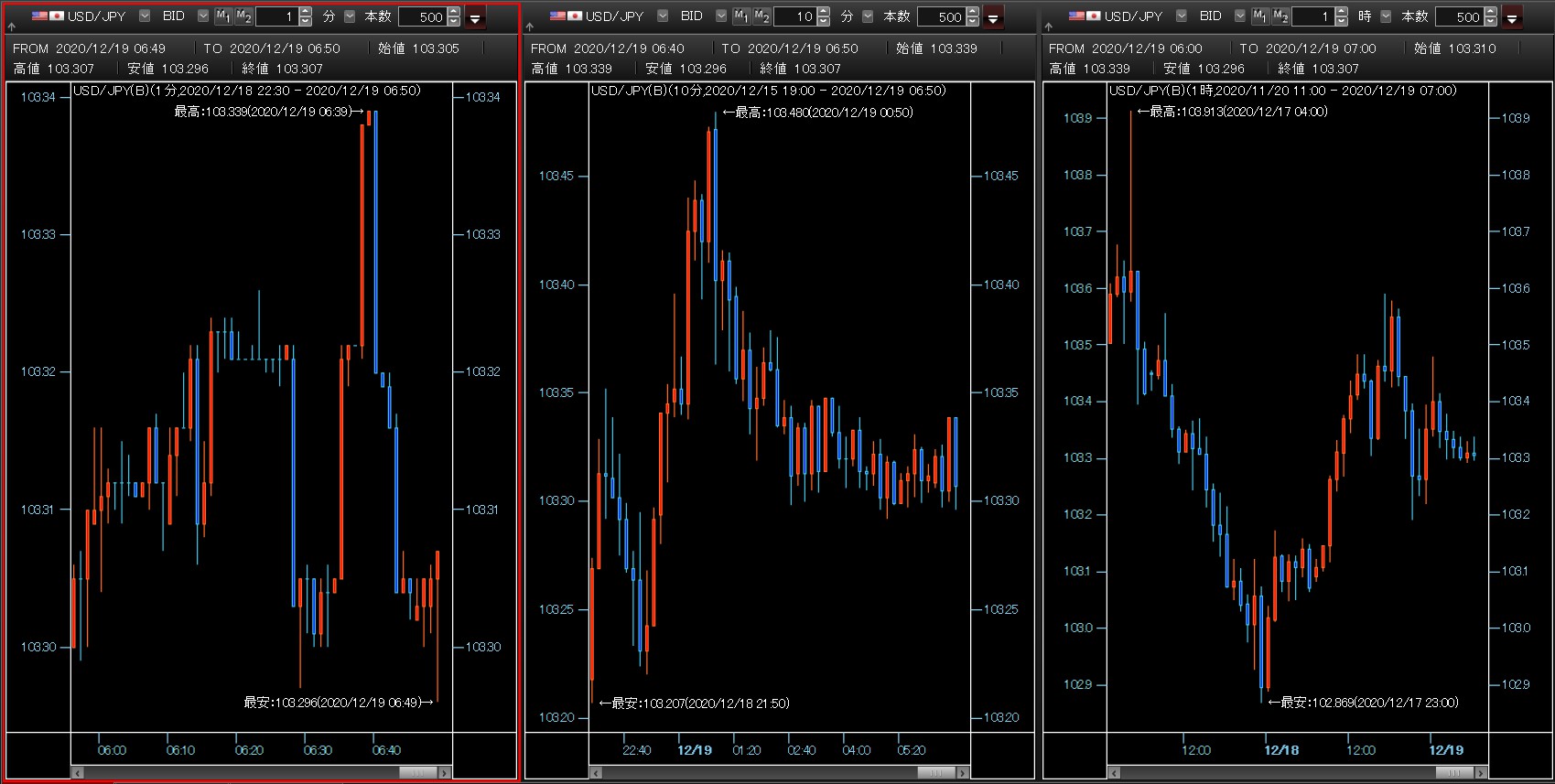1555x784 pixels.
Task: Decrease the period value on the 1分 chart
Action: point(306,21)
